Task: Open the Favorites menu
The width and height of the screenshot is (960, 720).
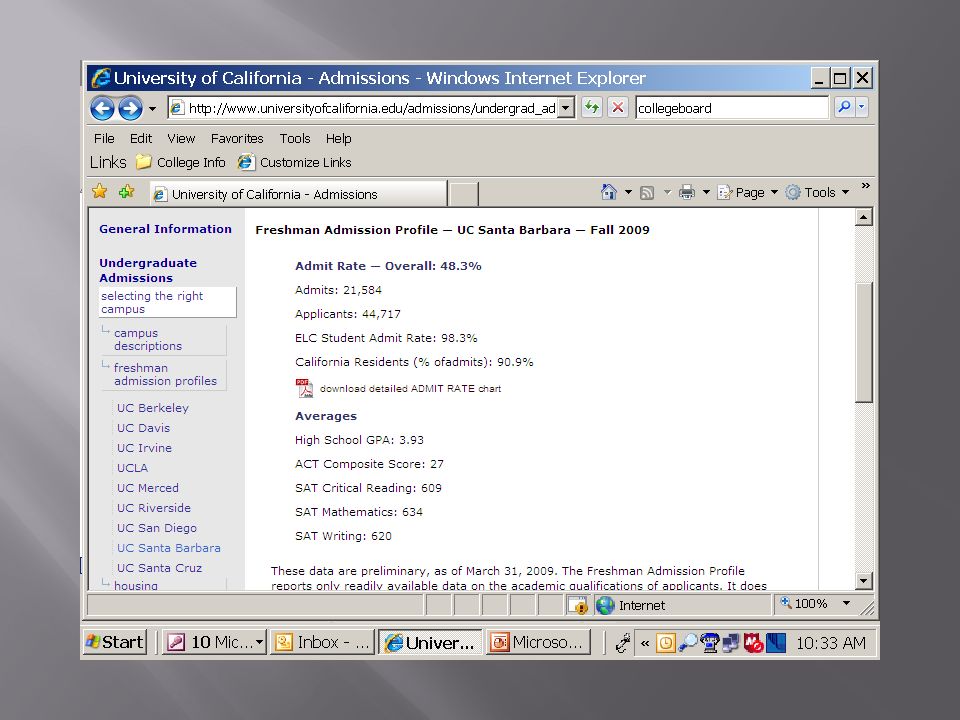Action: [237, 138]
